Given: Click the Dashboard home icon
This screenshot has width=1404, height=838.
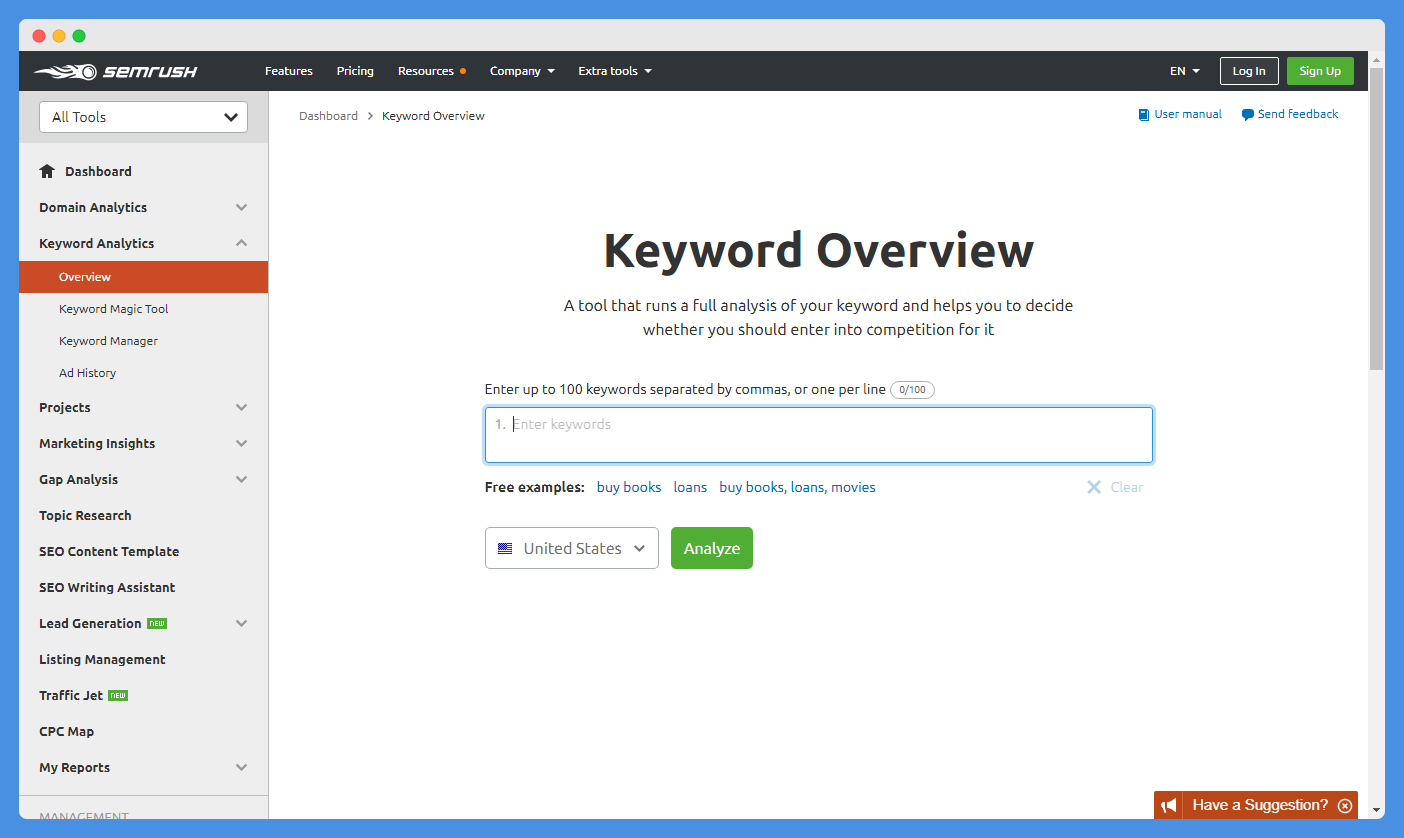Looking at the screenshot, I should tap(47, 171).
